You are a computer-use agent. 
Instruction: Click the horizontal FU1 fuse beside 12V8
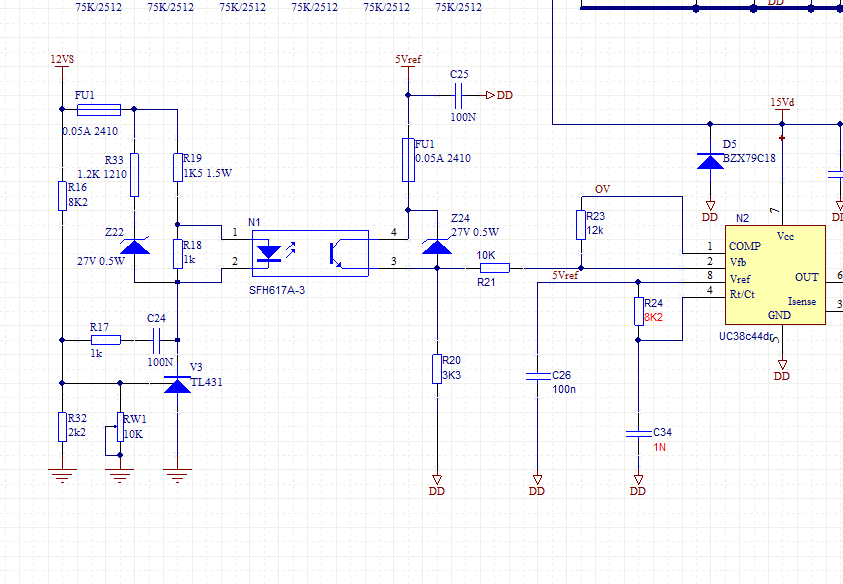(99, 110)
